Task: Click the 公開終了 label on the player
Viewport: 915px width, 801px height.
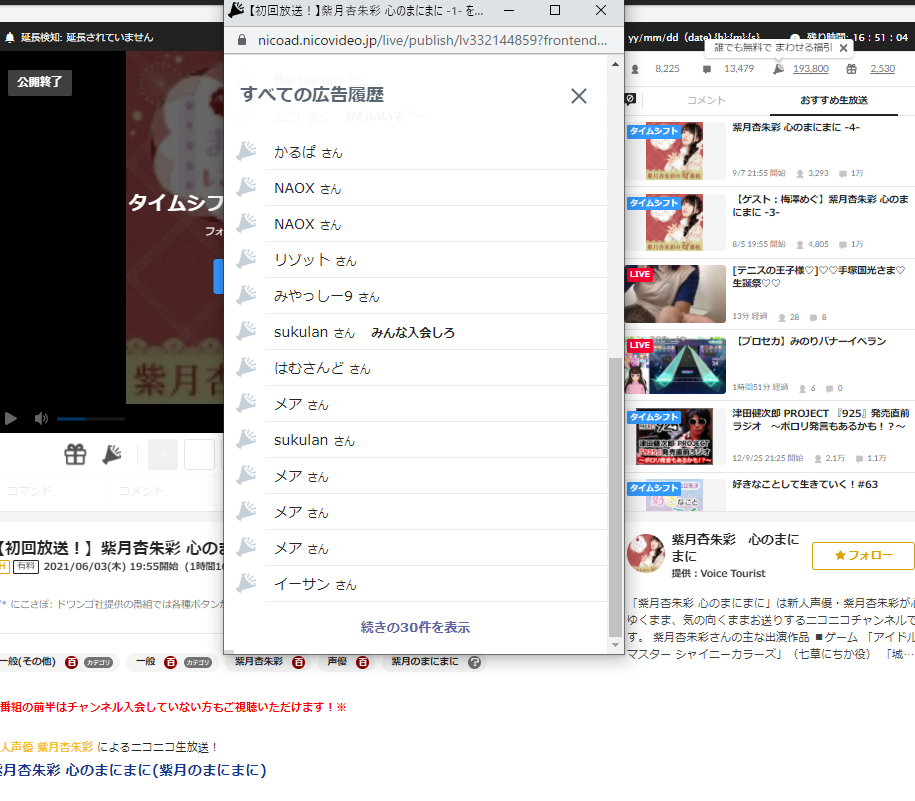Action: pyautogui.click(x=40, y=82)
